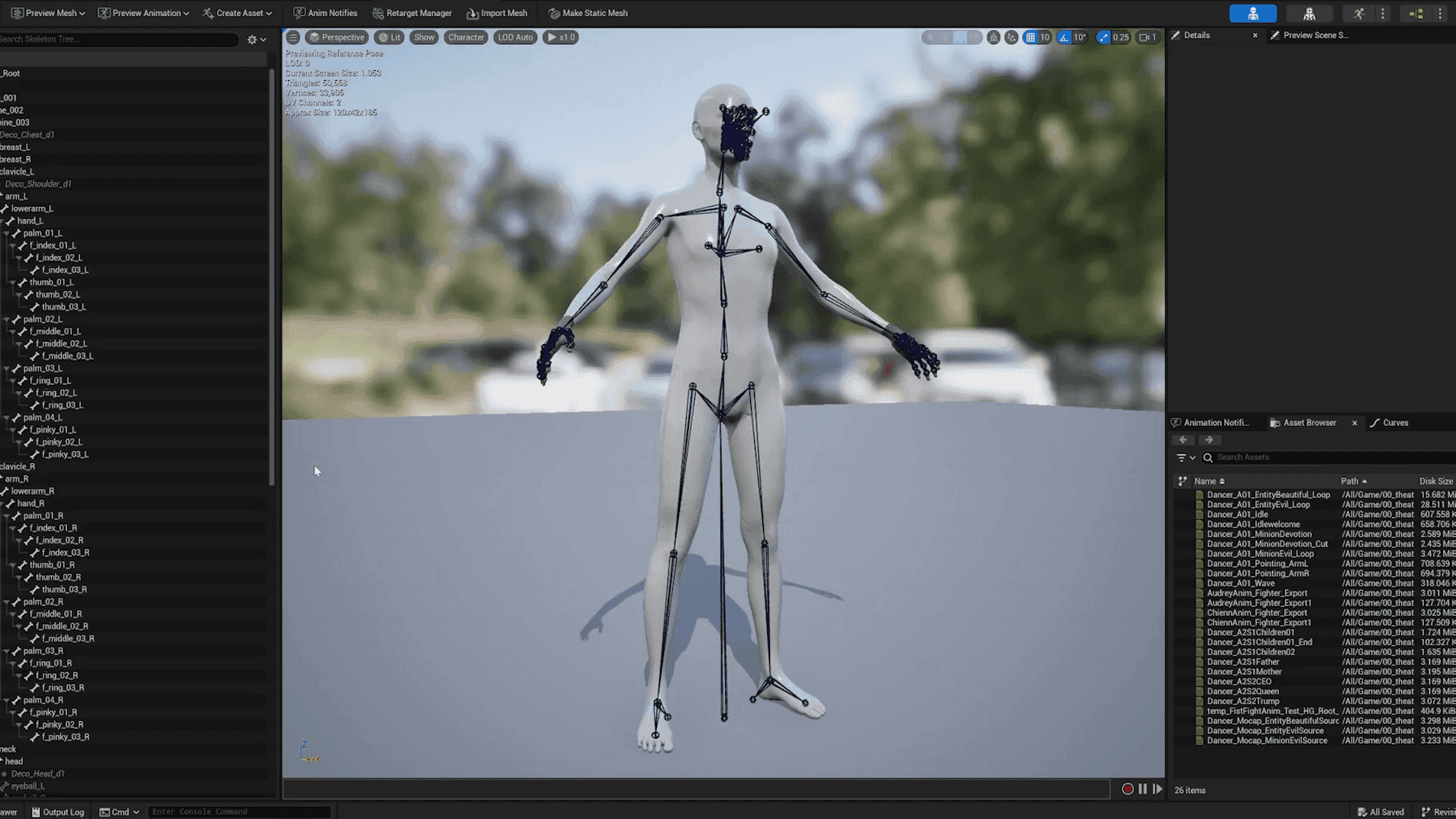This screenshot has height=819, width=1456.
Task: Open the Animation mode running-figure icon
Action: [x=1358, y=14]
